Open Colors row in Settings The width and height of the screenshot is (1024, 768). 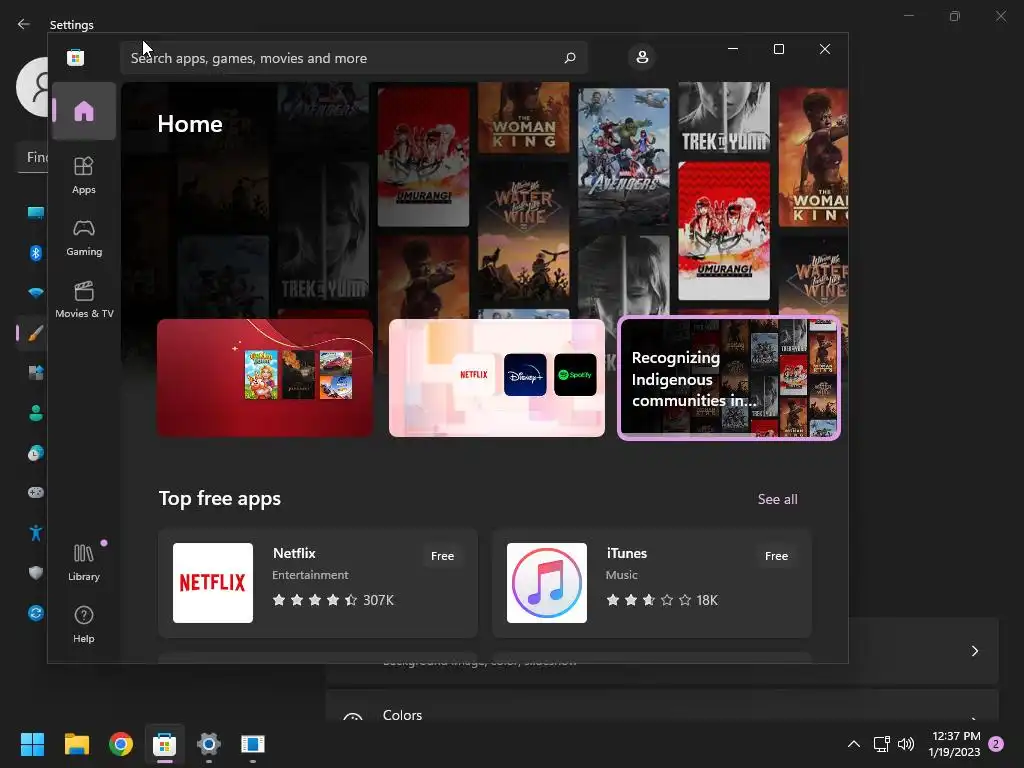pyautogui.click(x=662, y=706)
